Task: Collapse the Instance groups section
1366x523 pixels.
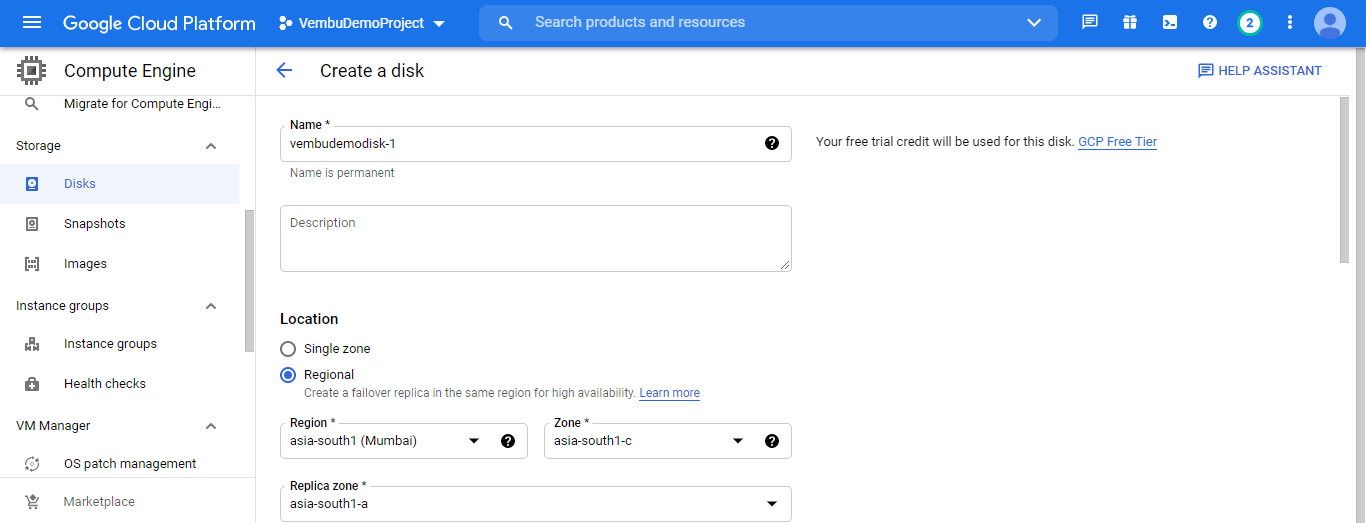Action: pyautogui.click(x=211, y=306)
